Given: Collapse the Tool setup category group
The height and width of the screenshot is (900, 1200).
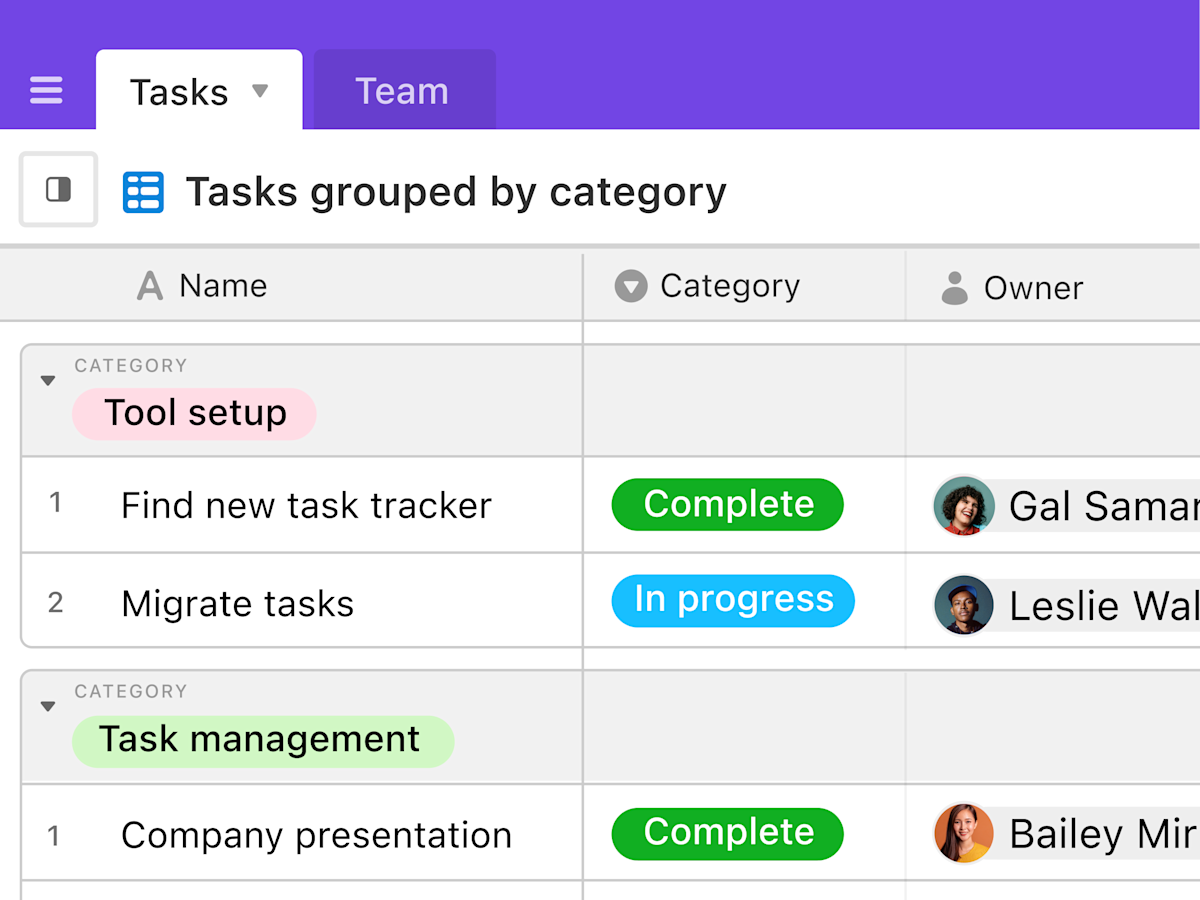Looking at the screenshot, I should click(x=47, y=380).
